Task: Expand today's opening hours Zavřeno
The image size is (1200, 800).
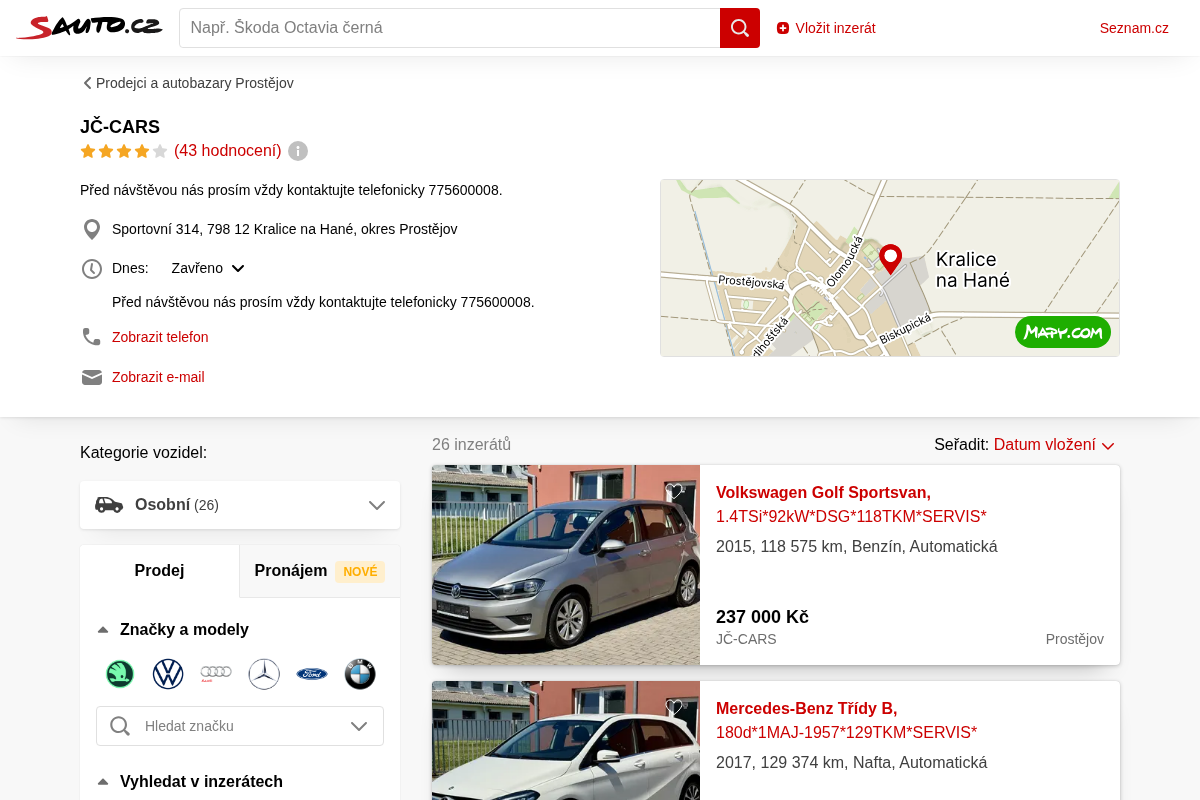Action: click(208, 268)
